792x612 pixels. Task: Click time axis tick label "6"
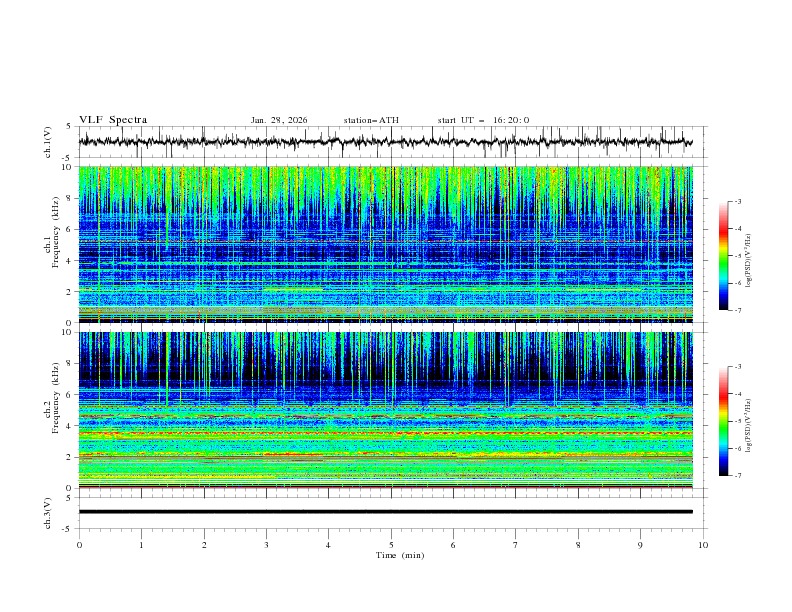tap(453, 545)
